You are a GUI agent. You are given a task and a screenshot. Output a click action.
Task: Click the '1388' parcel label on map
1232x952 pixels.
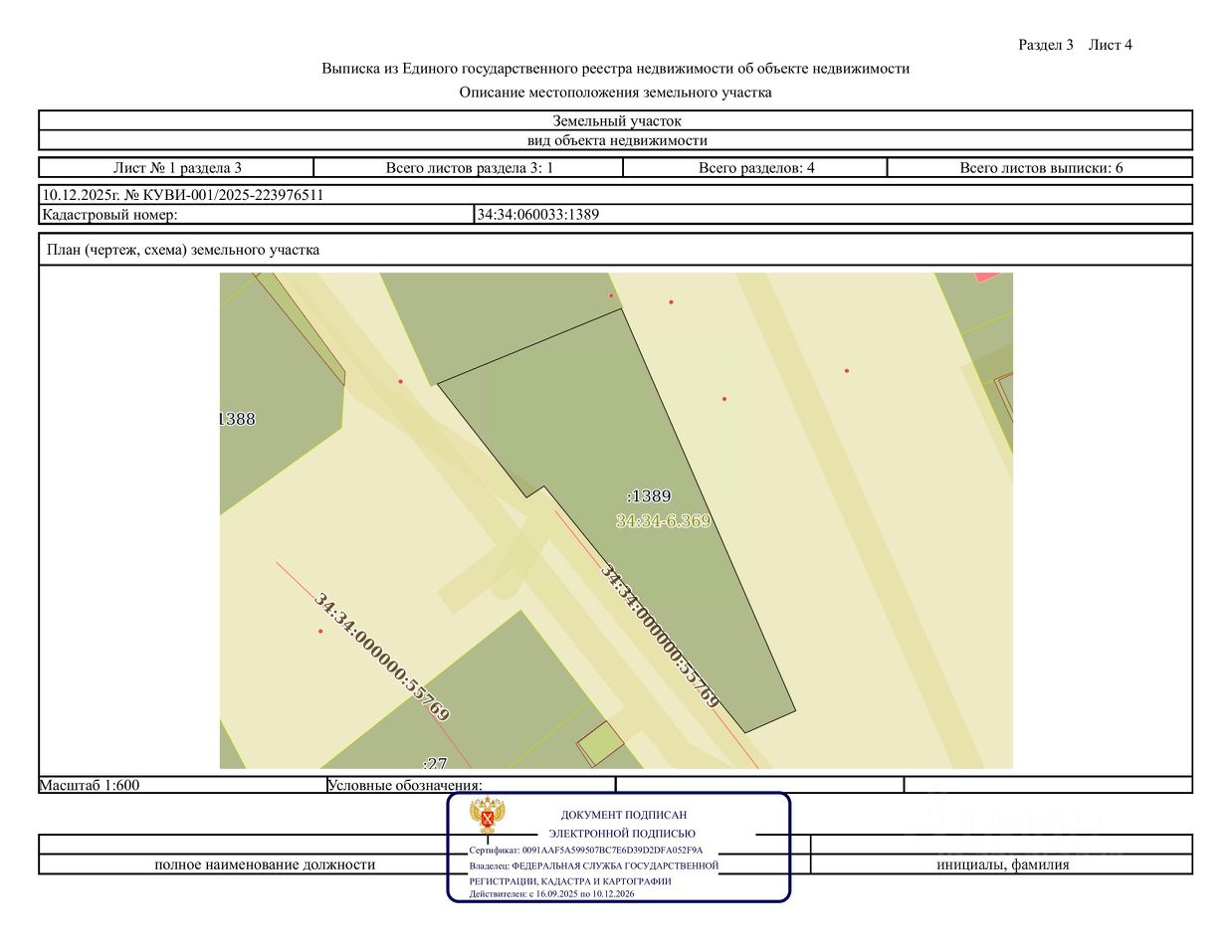[237, 419]
